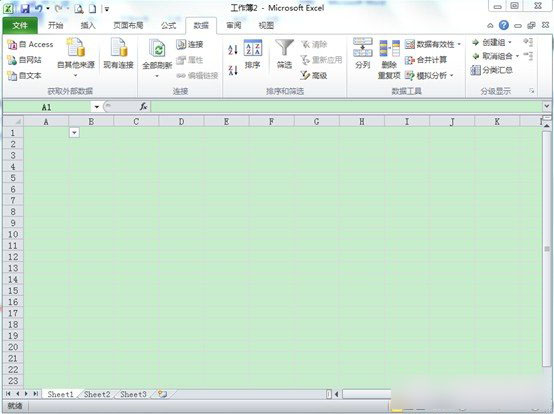Click the 现有连接 (Existing Connections) icon

[118, 53]
